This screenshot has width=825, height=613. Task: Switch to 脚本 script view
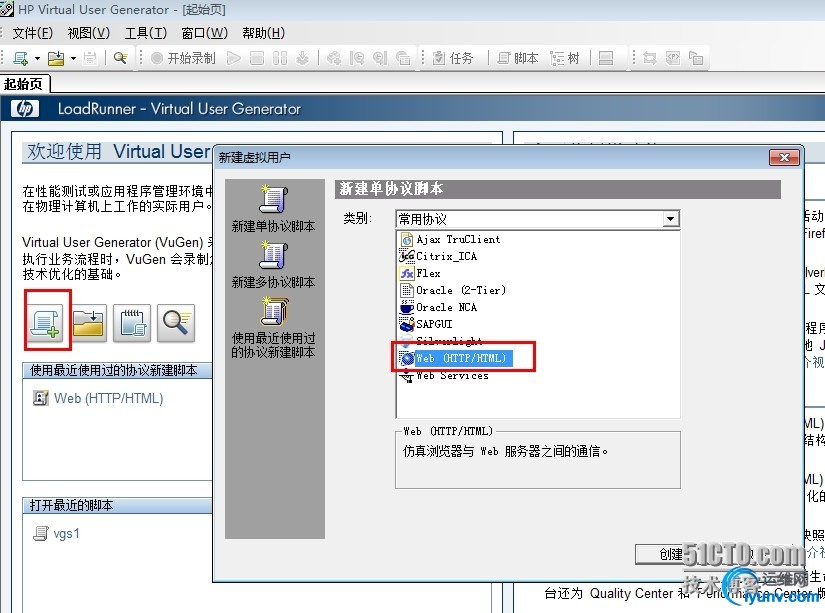(518, 58)
